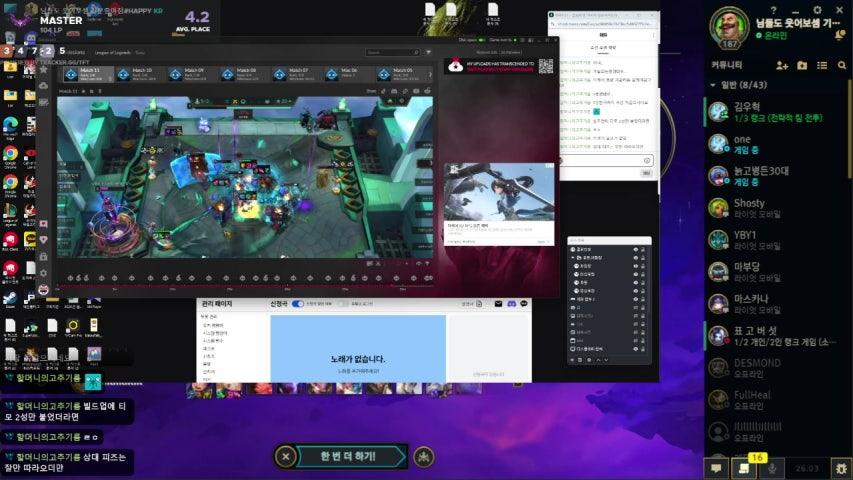Click the anime ad thumbnail in replay app
Viewport: 853px width, 480px height.
(499, 192)
